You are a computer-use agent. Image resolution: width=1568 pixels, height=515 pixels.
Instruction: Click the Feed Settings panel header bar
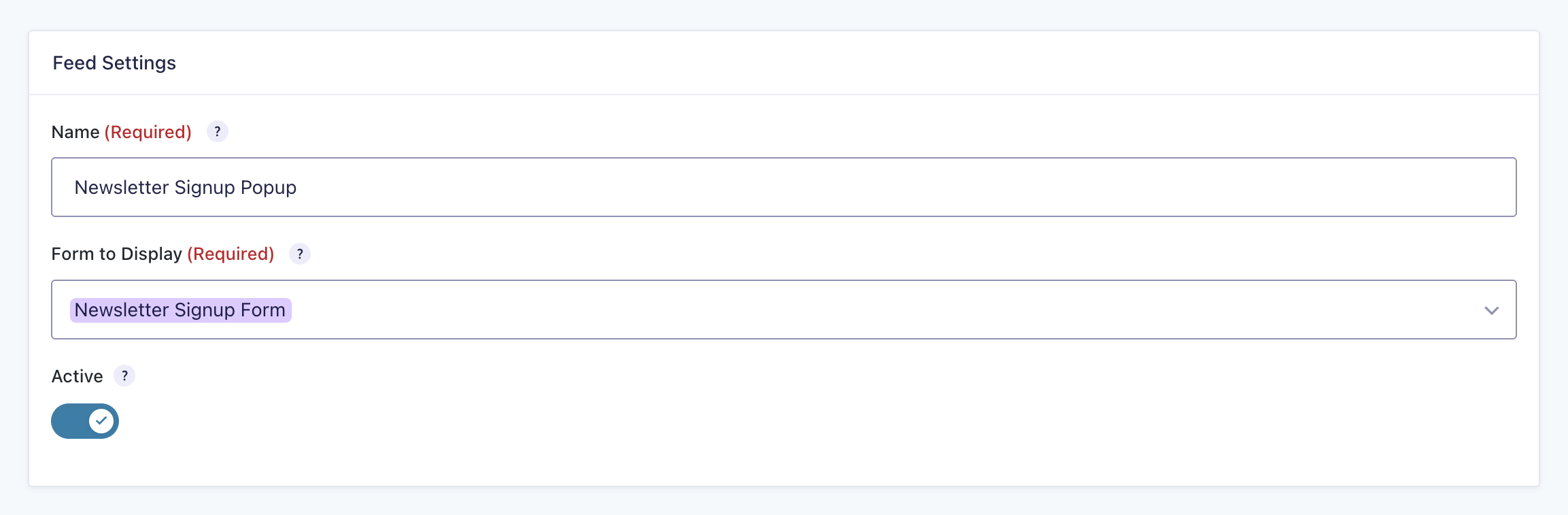[x=816, y=63]
